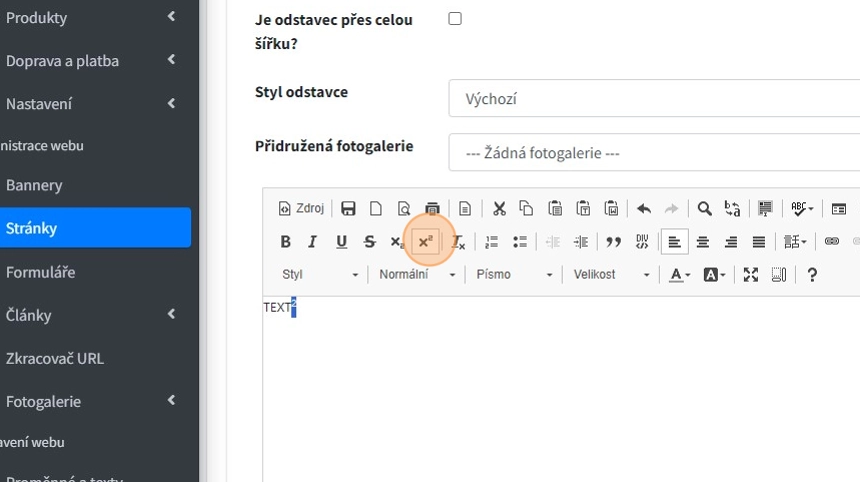
Task: Insert a numbered list
Action: point(491,242)
